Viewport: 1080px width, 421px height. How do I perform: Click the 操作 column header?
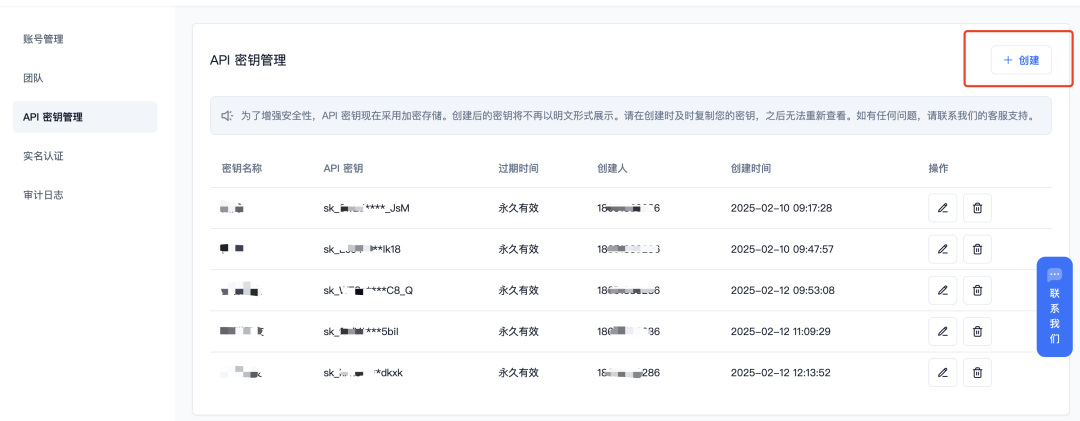(x=939, y=168)
